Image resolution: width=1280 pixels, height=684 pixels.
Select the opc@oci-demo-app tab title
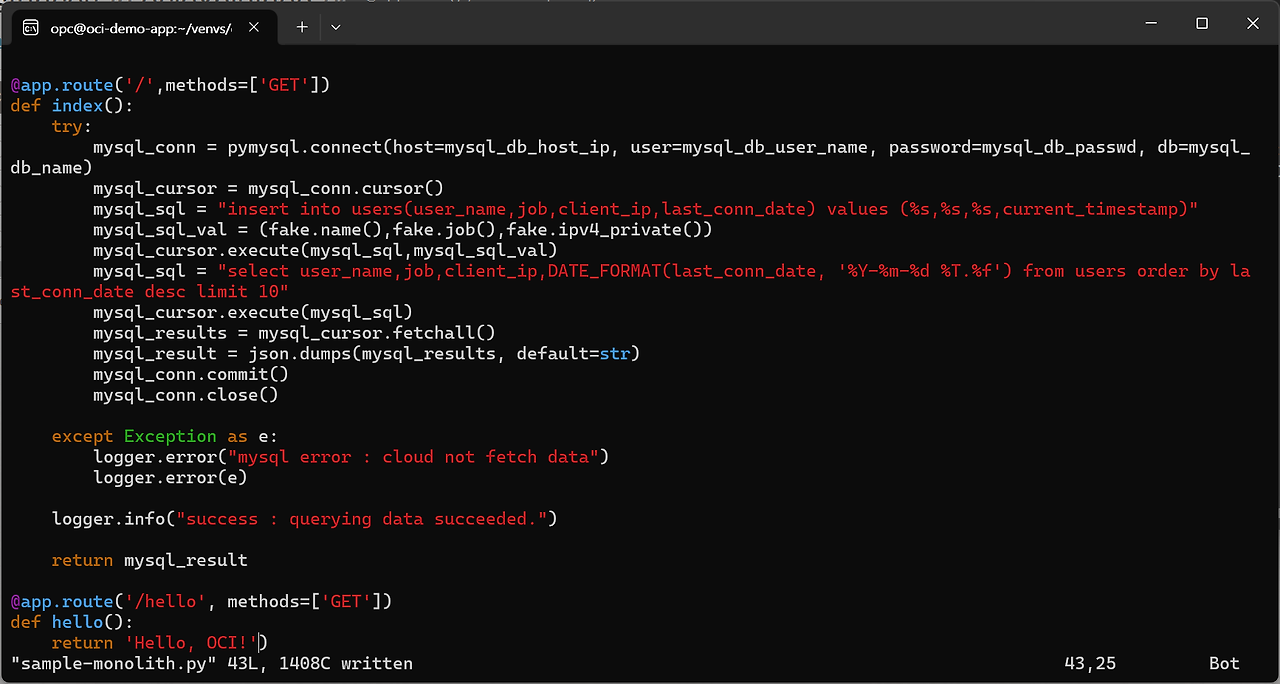pyautogui.click(x=140, y=28)
